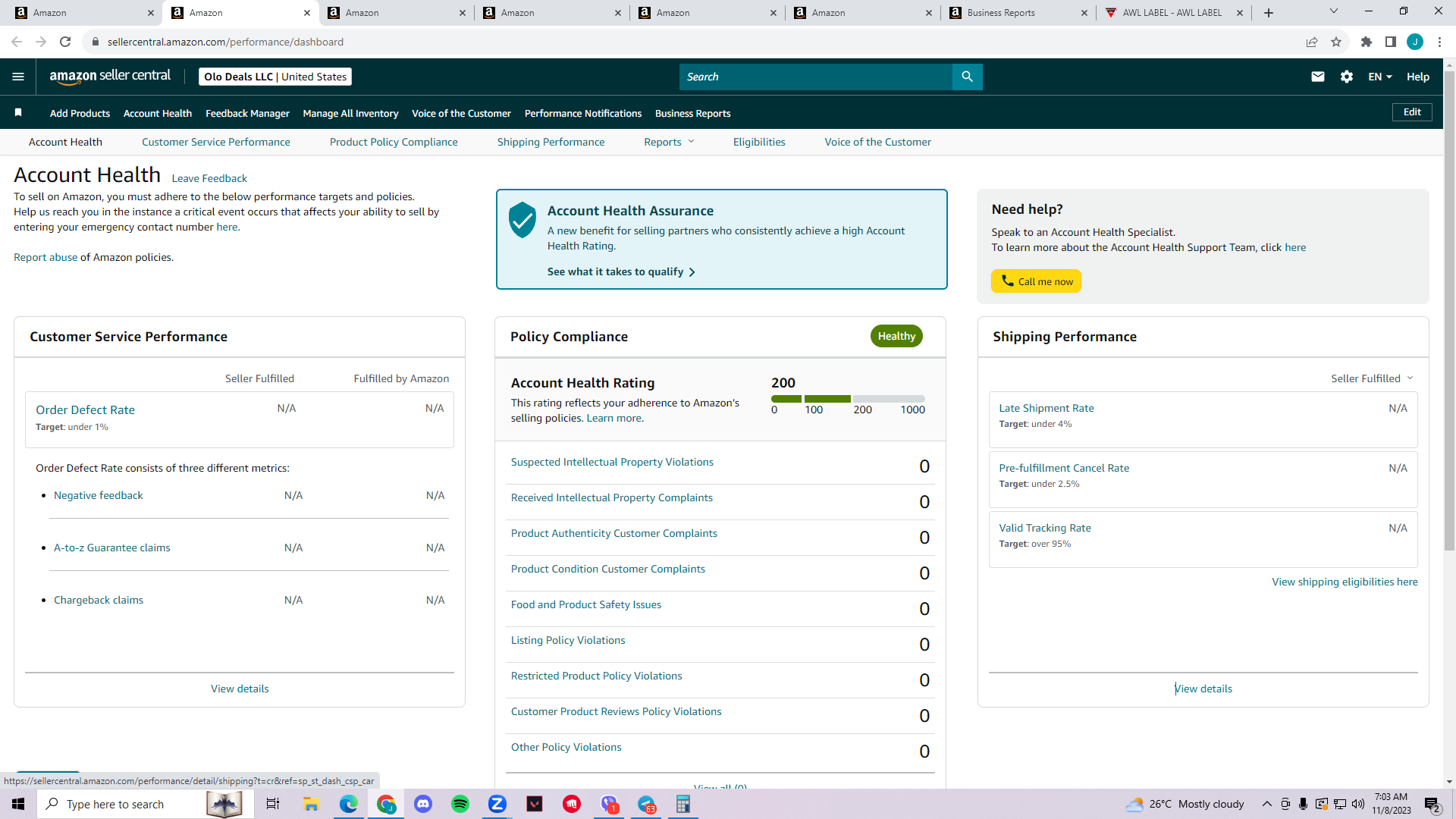Image resolution: width=1456 pixels, height=819 pixels.
Task: Open Late Shipment Rate link
Action: [1046, 408]
